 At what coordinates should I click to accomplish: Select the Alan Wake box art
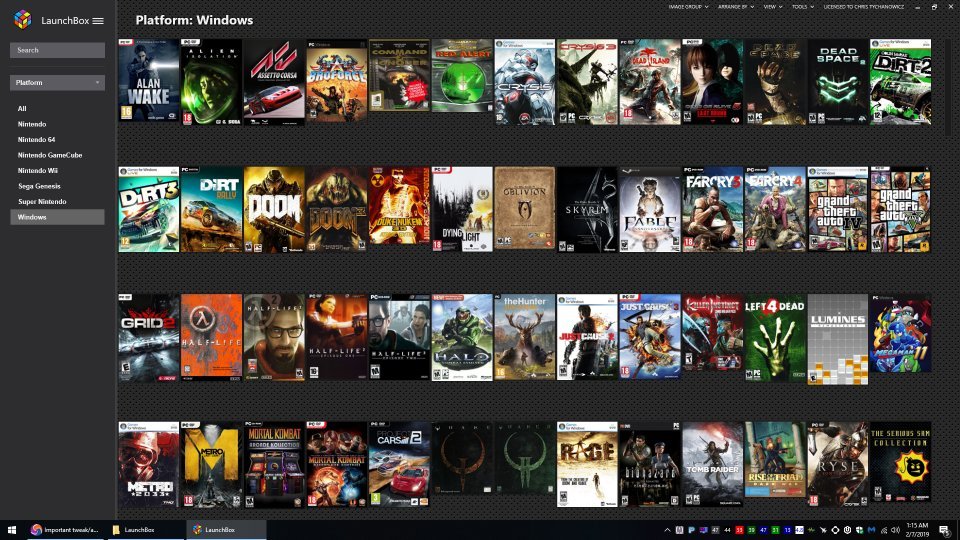(149, 80)
